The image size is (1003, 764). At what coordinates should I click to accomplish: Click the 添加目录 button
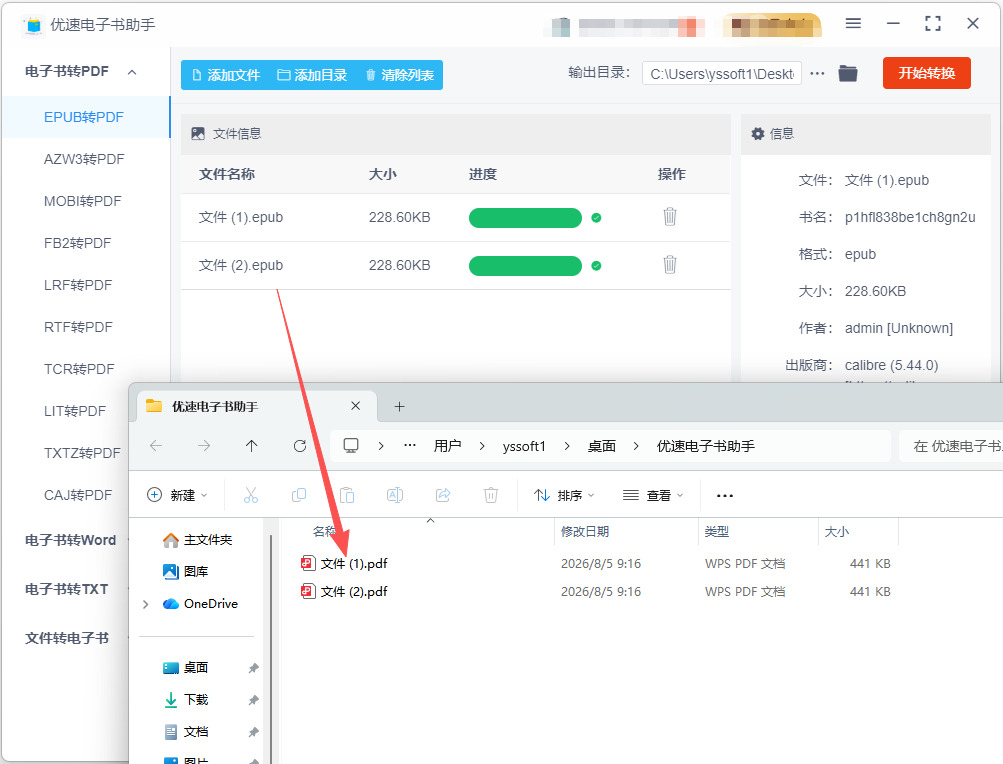(312, 75)
